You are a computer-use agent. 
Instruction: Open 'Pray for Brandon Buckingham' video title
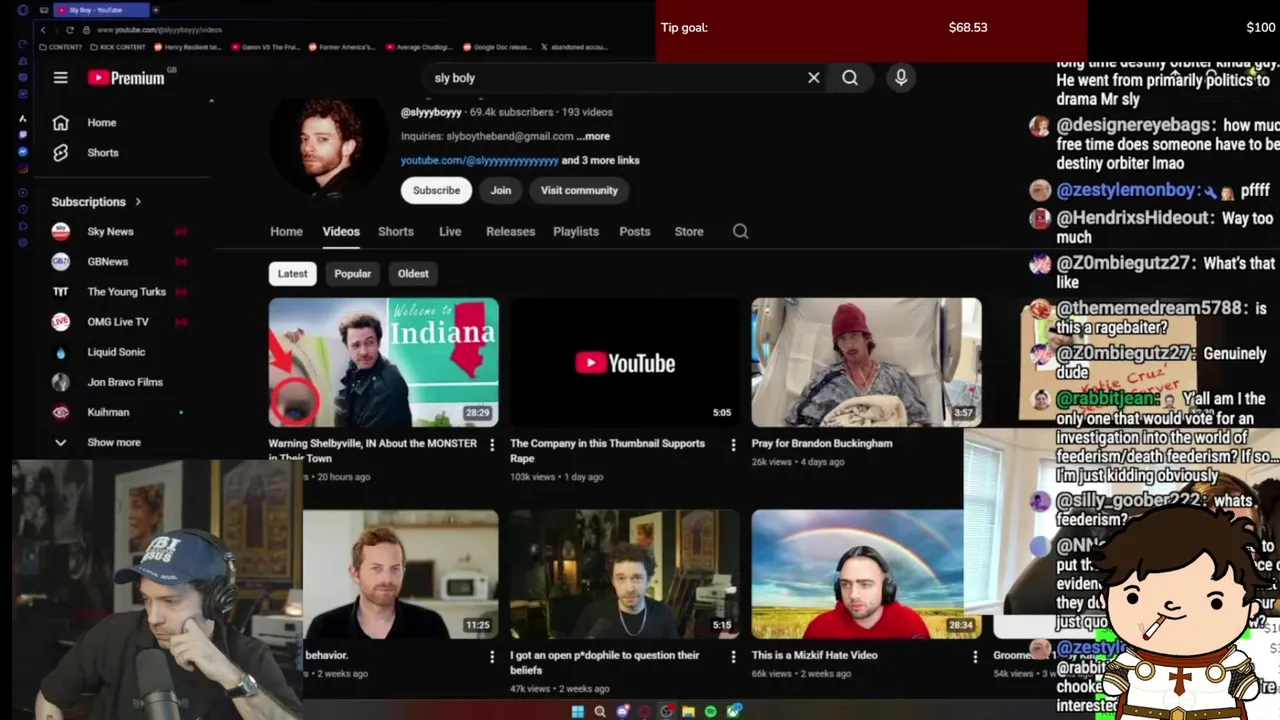[822, 443]
